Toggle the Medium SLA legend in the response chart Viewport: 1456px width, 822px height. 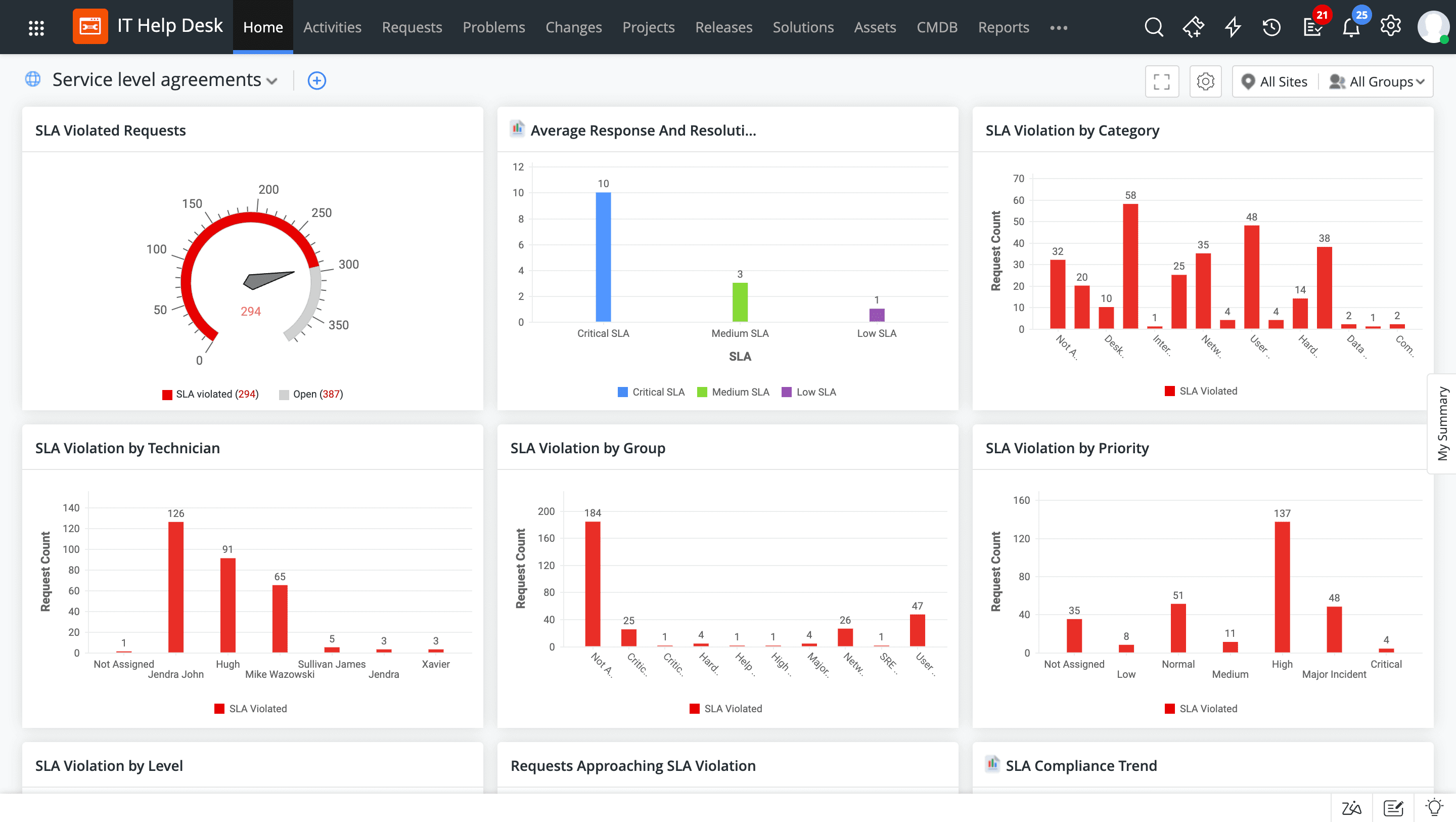733,391
